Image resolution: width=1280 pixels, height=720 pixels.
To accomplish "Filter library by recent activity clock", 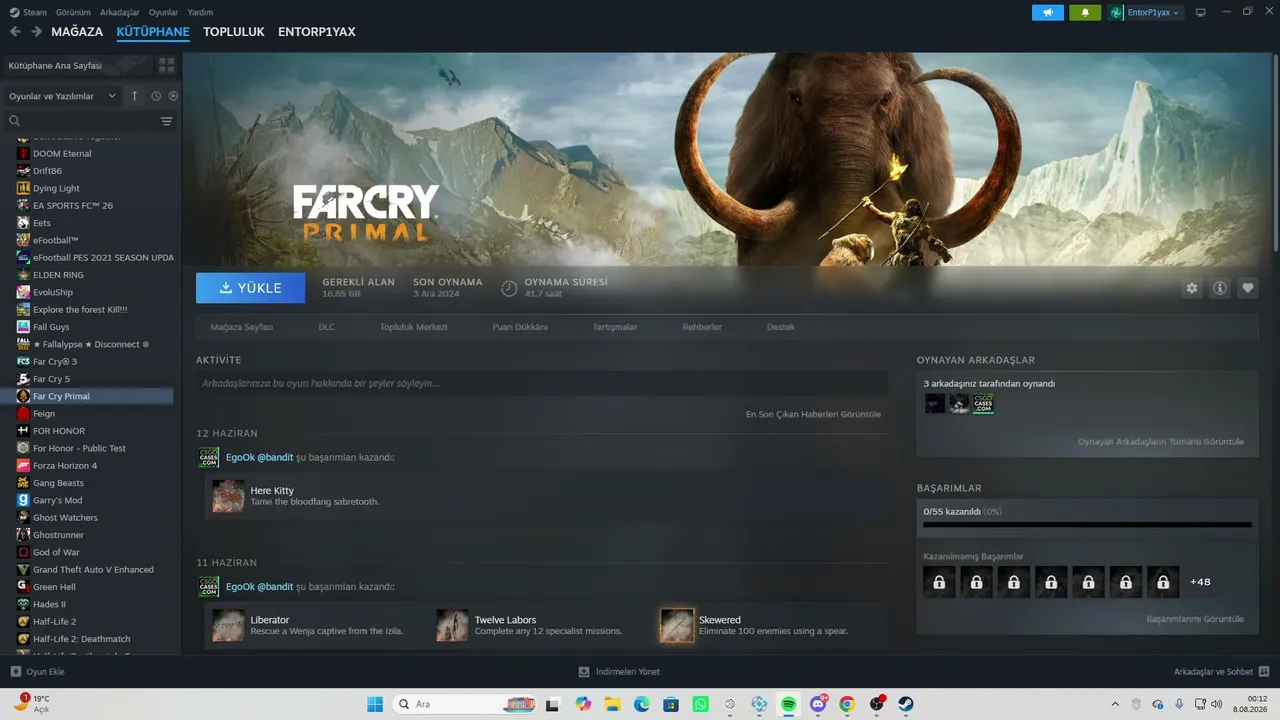I will [156, 96].
